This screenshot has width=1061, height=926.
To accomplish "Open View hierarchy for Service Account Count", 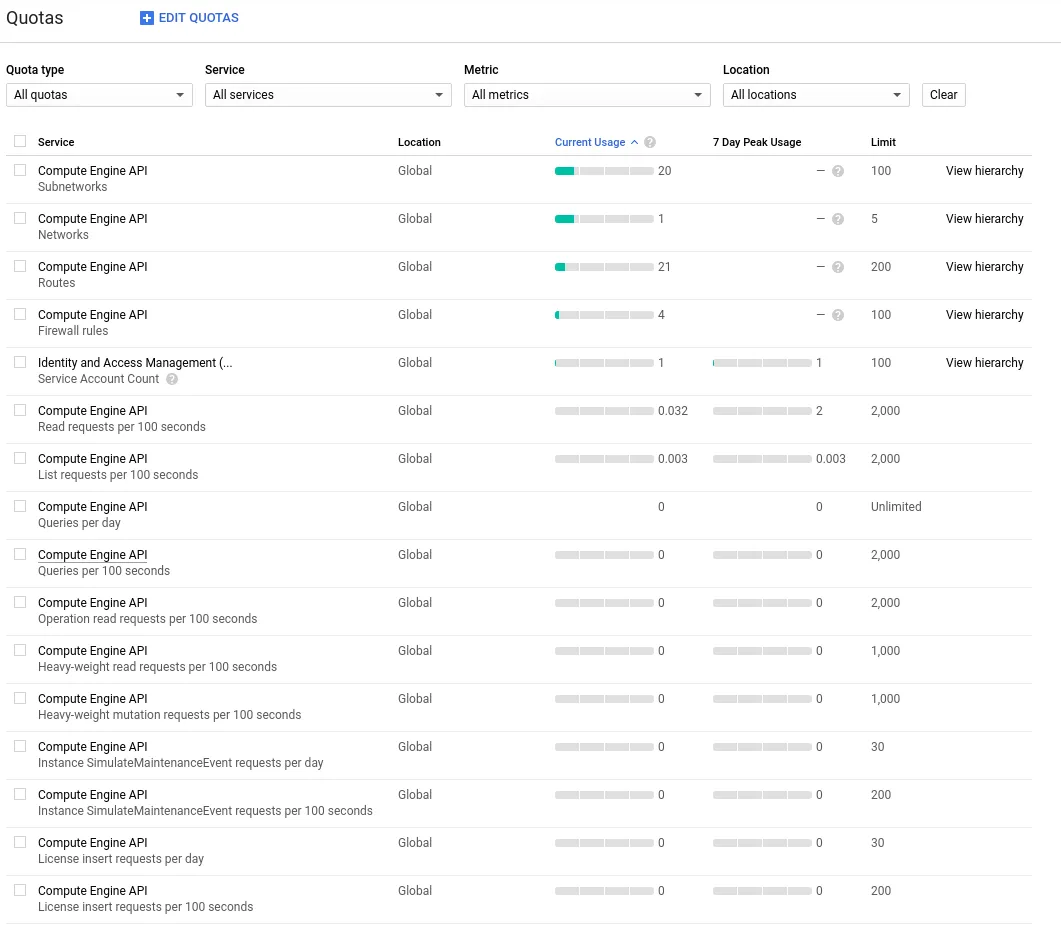I will (985, 363).
